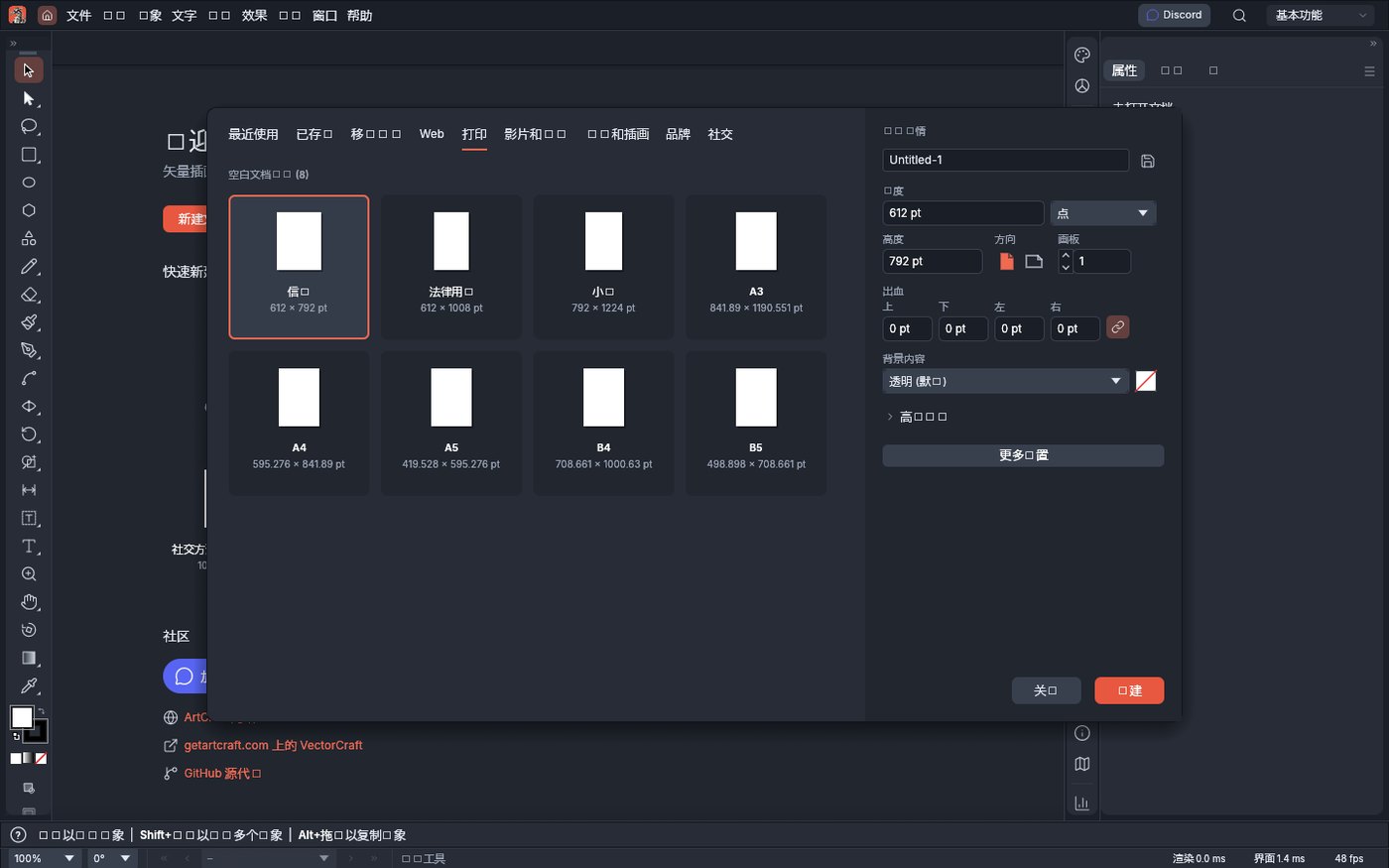Select the Direct Selection tool

click(x=29, y=98)
